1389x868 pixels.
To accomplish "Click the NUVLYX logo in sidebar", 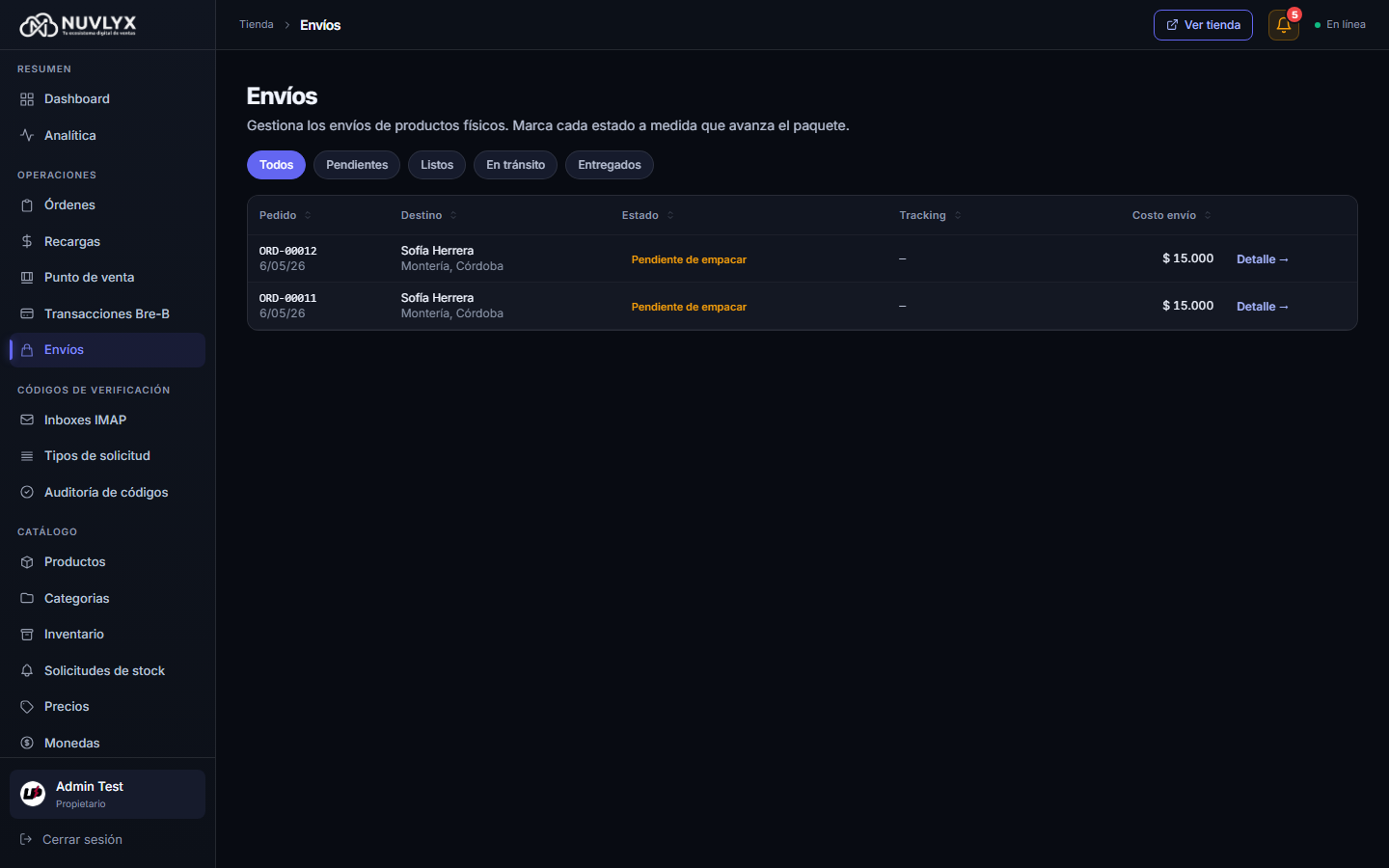I will coord(78,25).
